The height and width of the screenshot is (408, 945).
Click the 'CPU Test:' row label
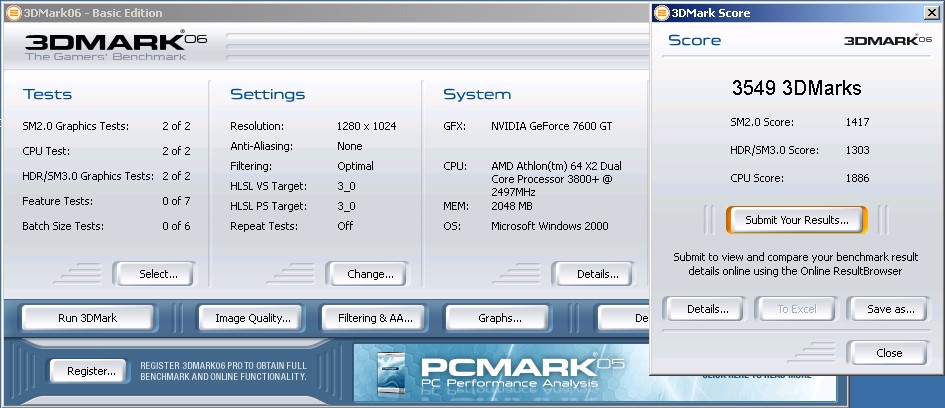point(46,151)
